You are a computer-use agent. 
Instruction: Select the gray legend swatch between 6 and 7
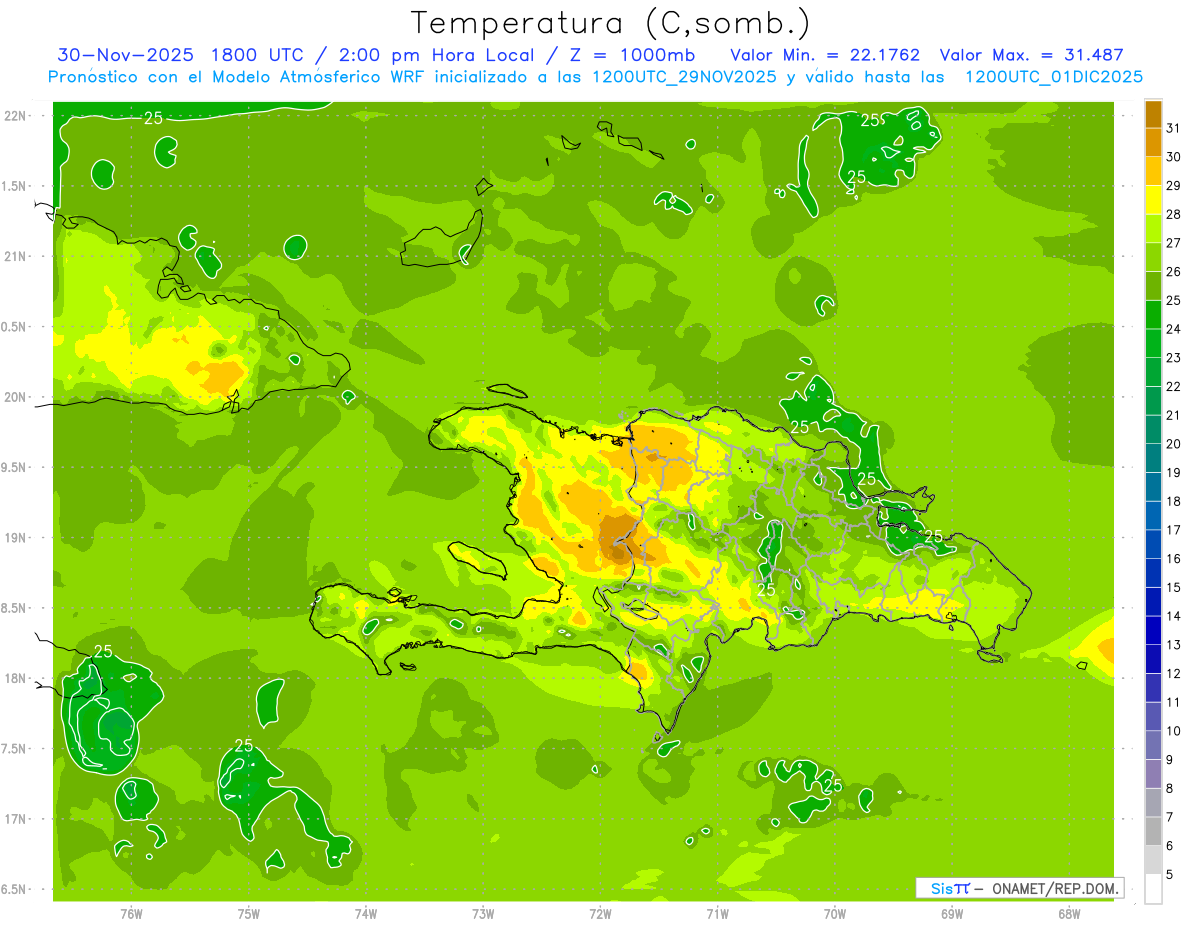(x=1153, y=831)
